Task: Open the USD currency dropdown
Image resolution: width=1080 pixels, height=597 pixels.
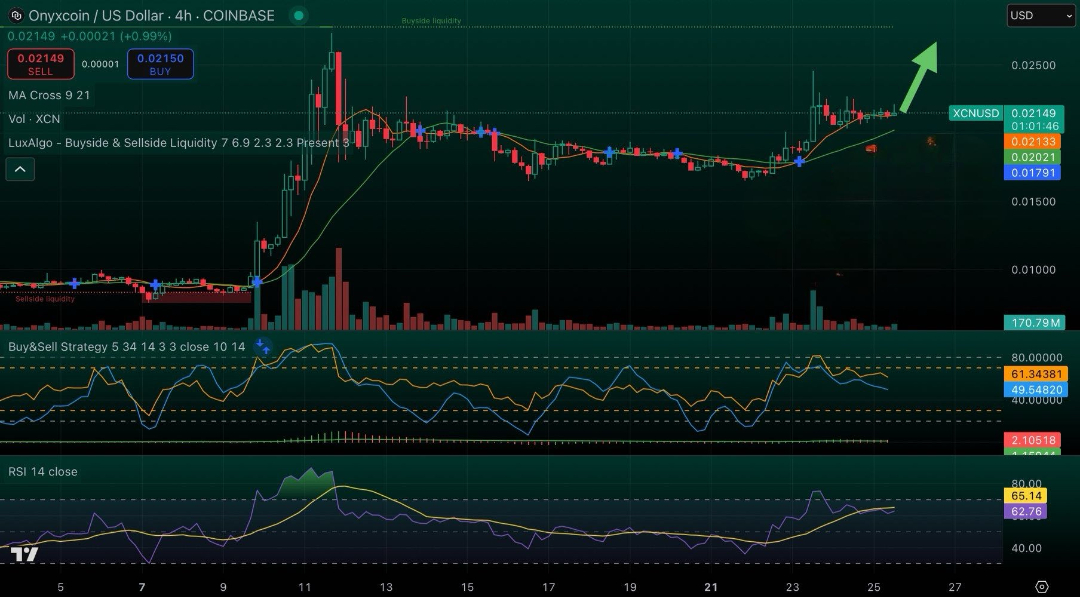Action: pyautogui.click(x=1040, y=15)
